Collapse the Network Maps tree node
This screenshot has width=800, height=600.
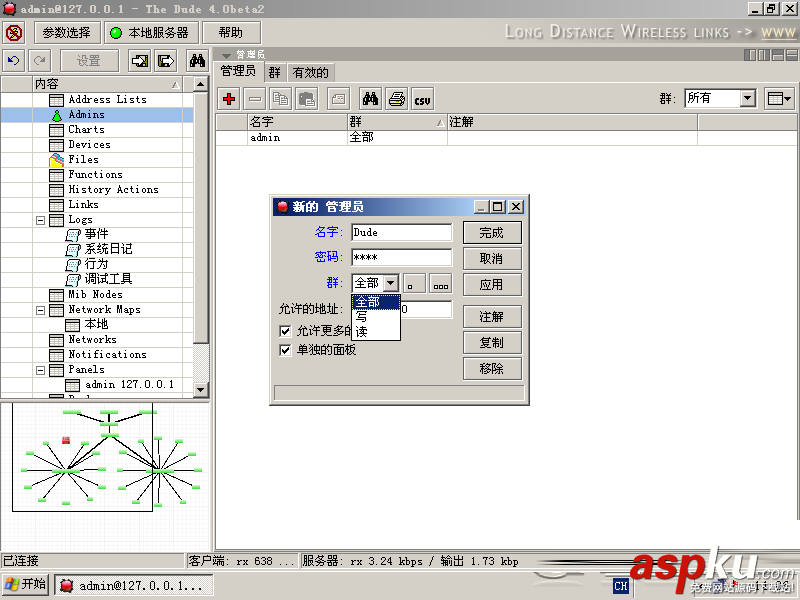point(40,310)
